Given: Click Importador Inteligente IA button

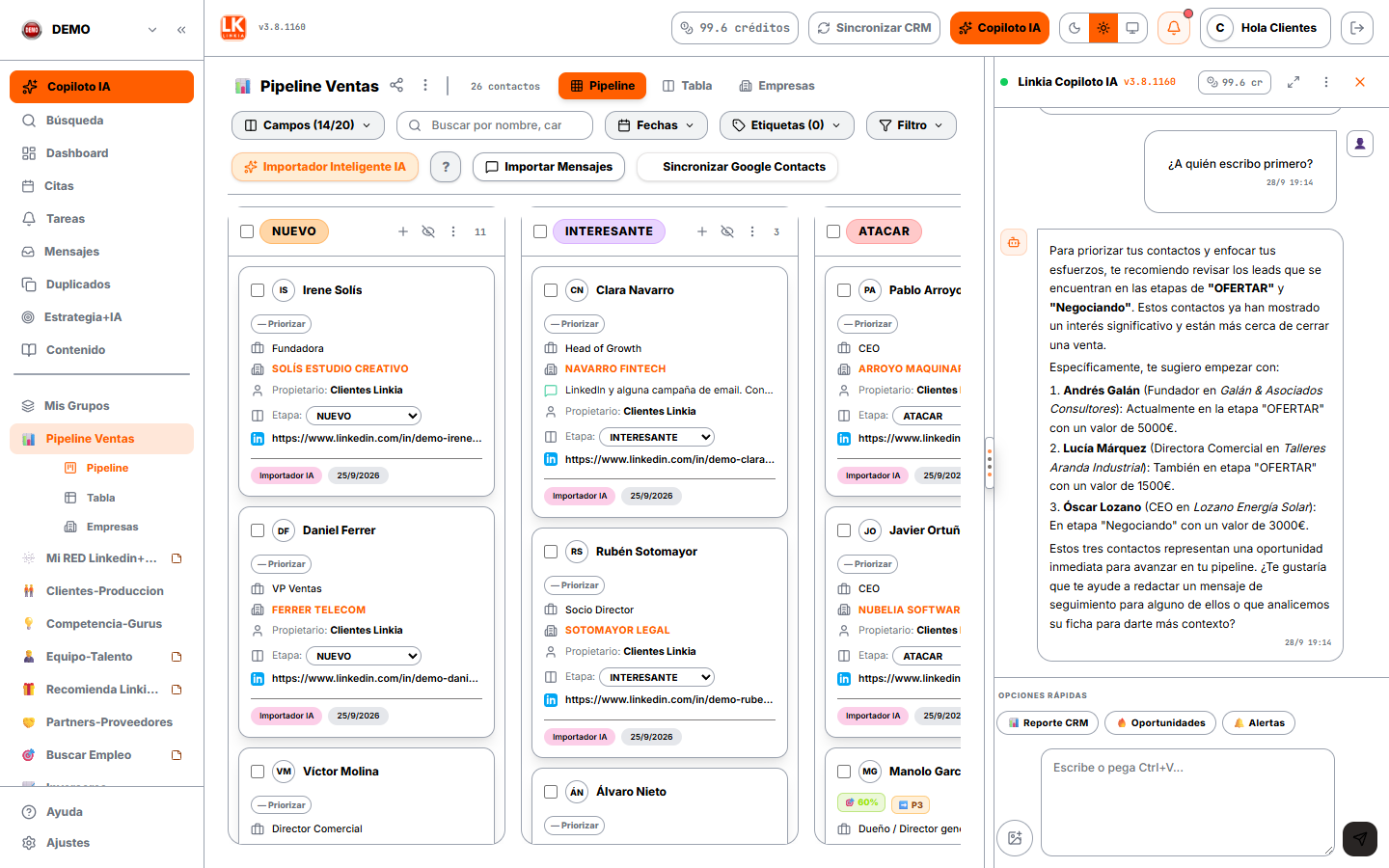Looking at the screenshot, I should click(325, 167).
